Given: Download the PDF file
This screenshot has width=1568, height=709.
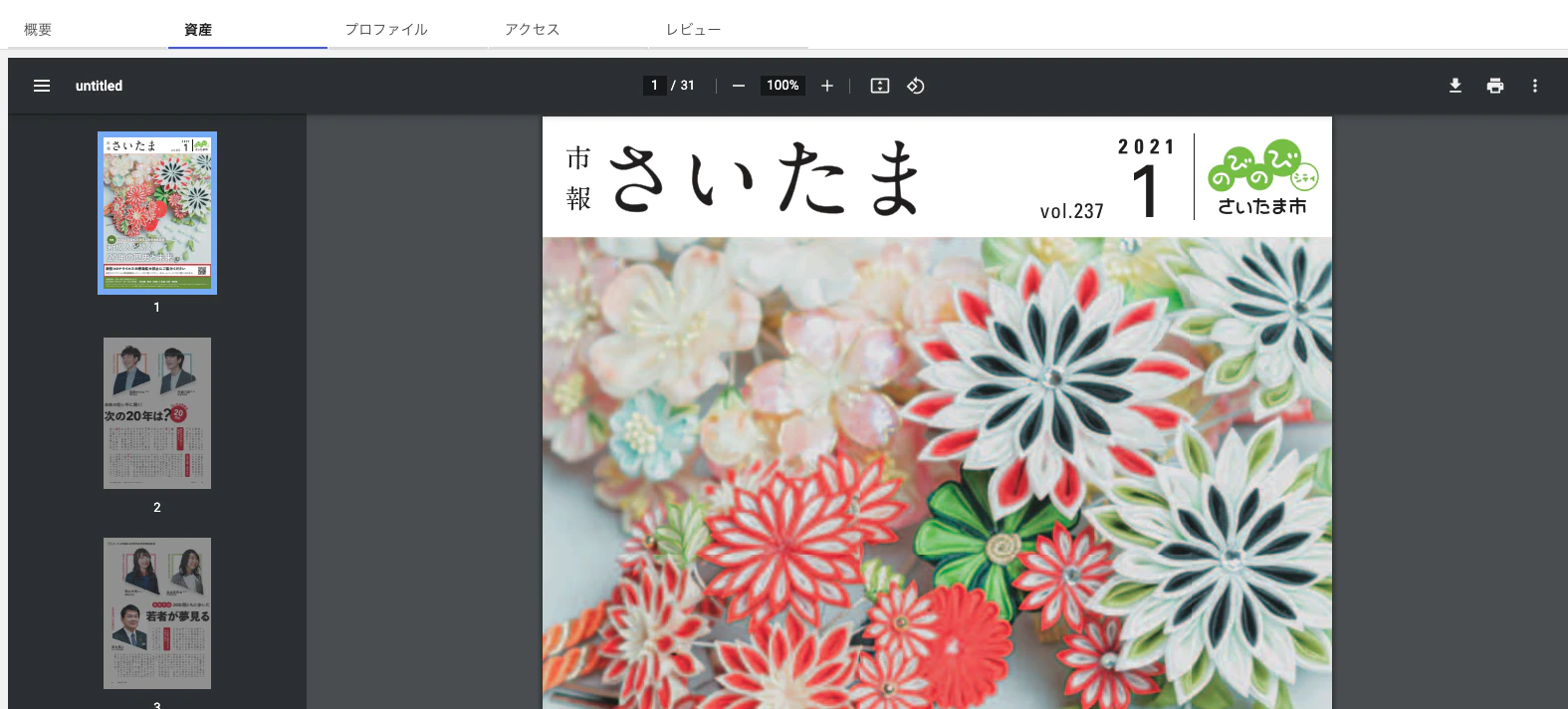Looking at the screenshot, I should point(1456,86).
